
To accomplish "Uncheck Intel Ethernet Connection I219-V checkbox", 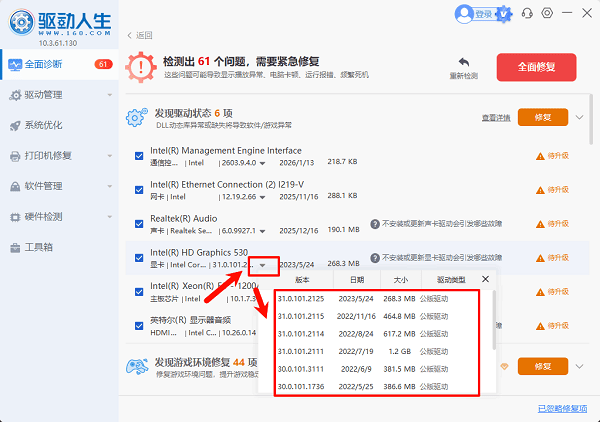I will (139, 190).
